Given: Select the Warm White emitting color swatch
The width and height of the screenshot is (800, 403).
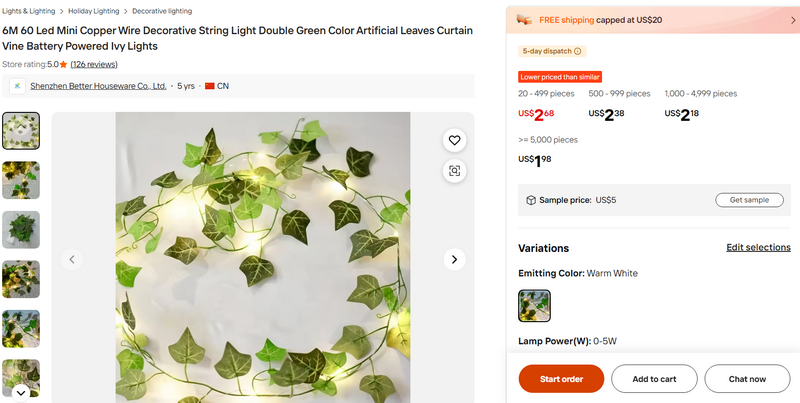Looking at the screenshot, I should point(534,306).
